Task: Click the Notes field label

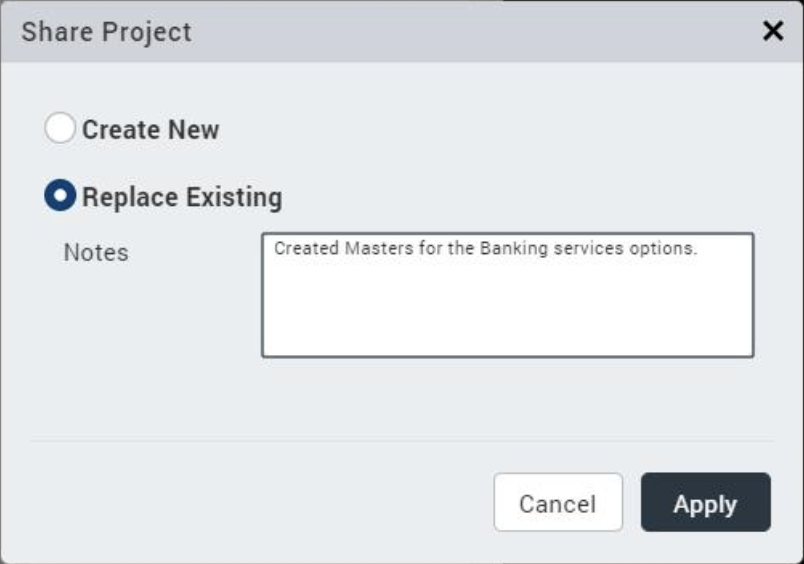Action: [96, 253]
